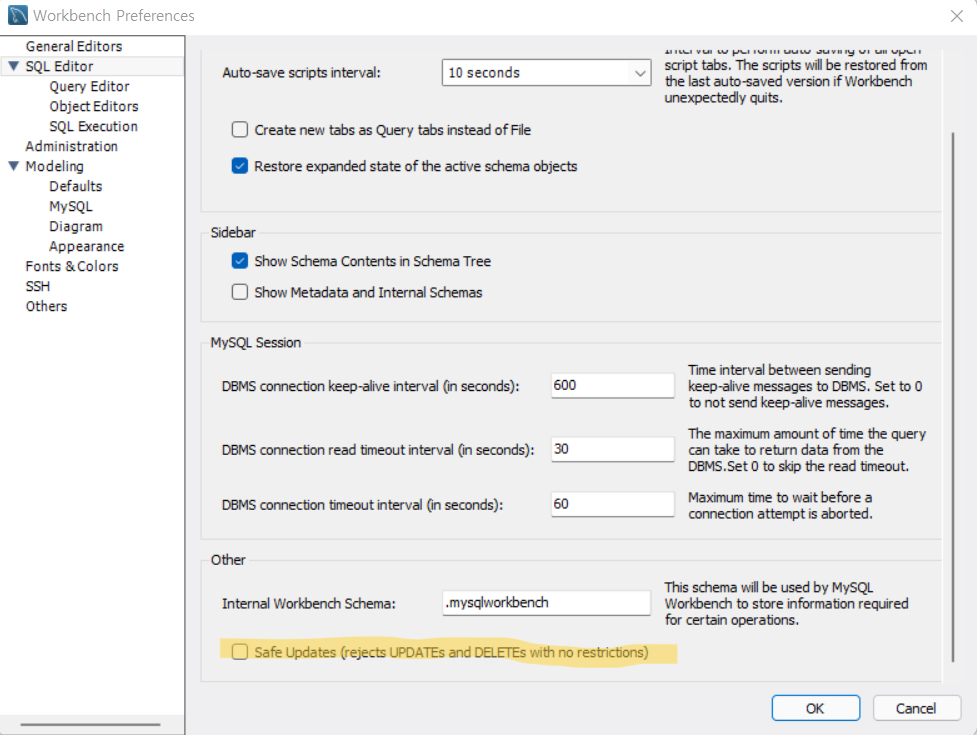Click the read timeout interval field showing 30
Screen dimensions: 977x735
612,449
